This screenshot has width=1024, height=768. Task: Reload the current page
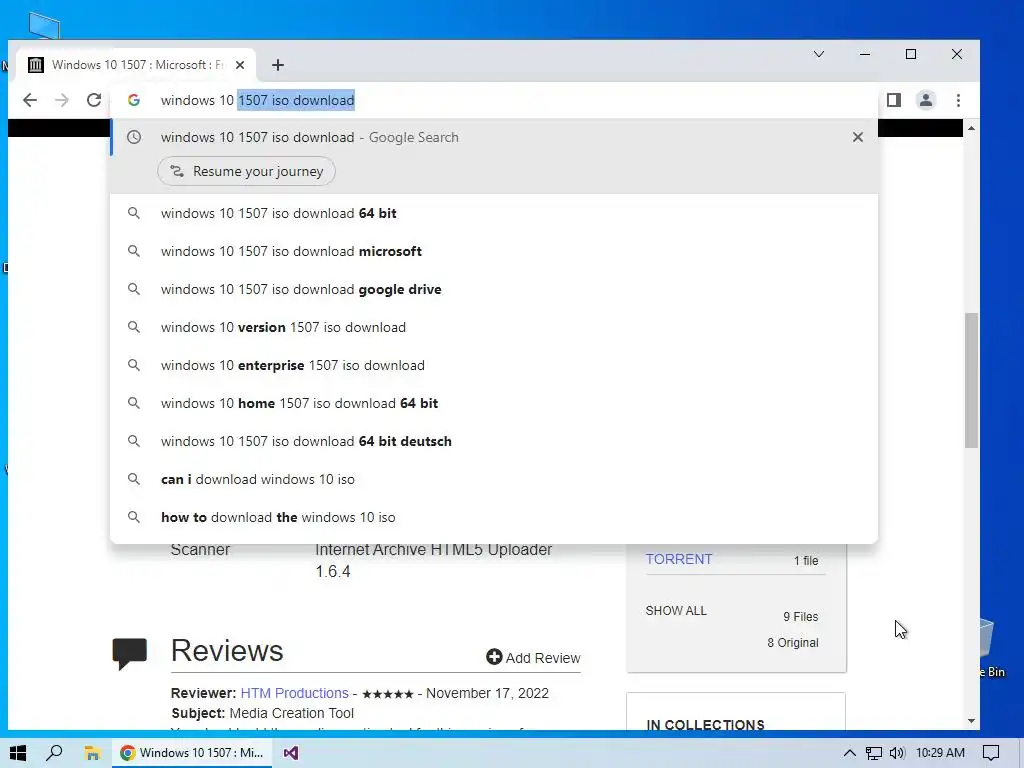coord(94,100)
